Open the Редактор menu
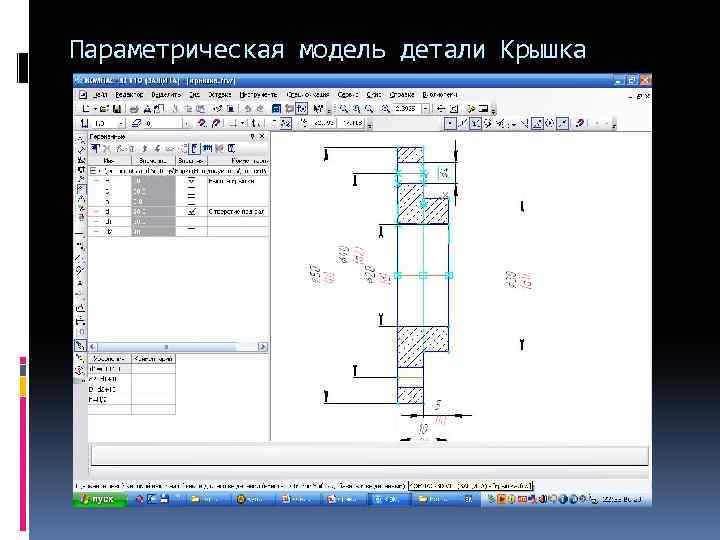 (x=129, y=95)
